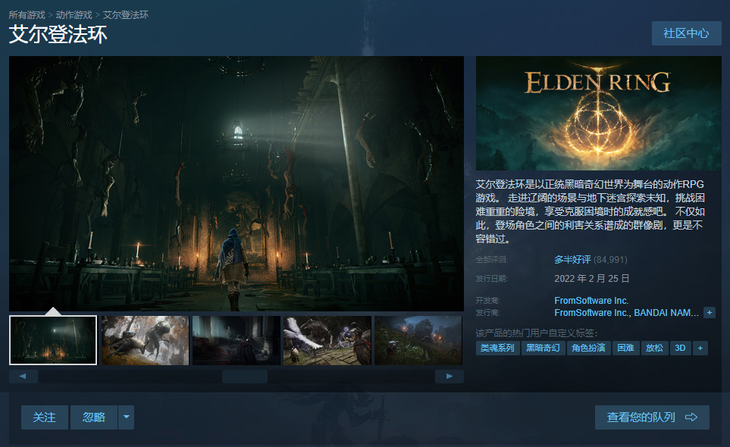The image size is (730, 447).
Task: Click the release date 2022 年 2 月 25 日
Action: point(592,278)
